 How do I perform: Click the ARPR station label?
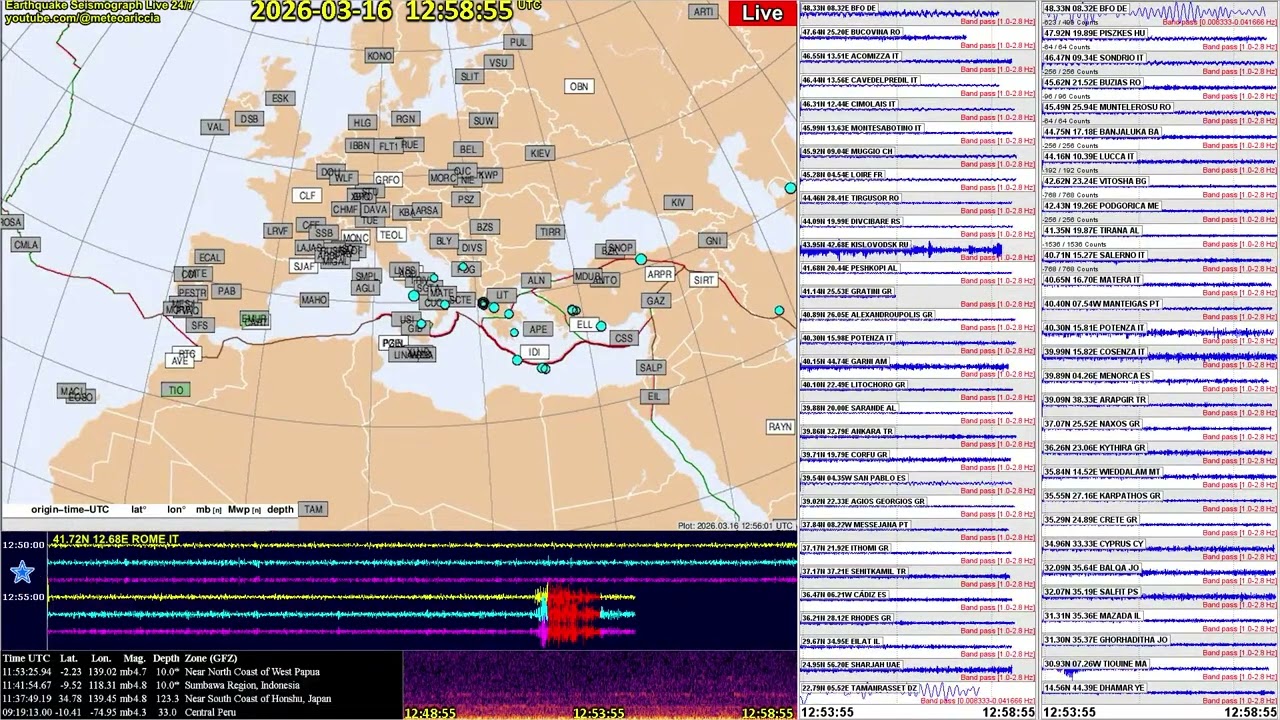coord(659,274)
